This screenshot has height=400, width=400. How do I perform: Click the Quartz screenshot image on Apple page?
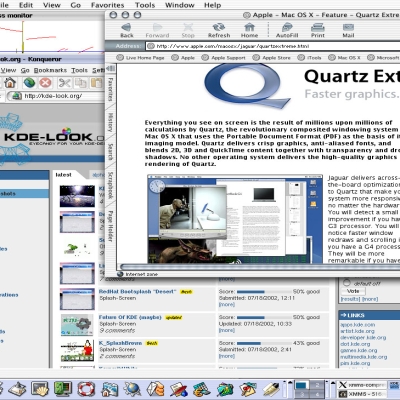235,219
